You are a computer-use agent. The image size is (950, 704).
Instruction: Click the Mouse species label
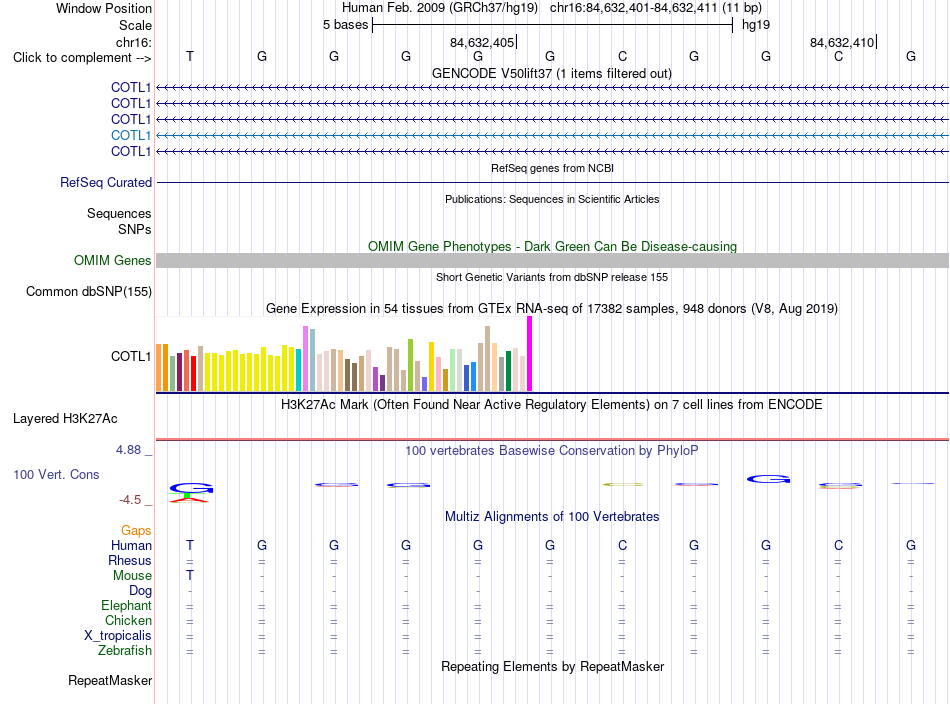[132, 576]
